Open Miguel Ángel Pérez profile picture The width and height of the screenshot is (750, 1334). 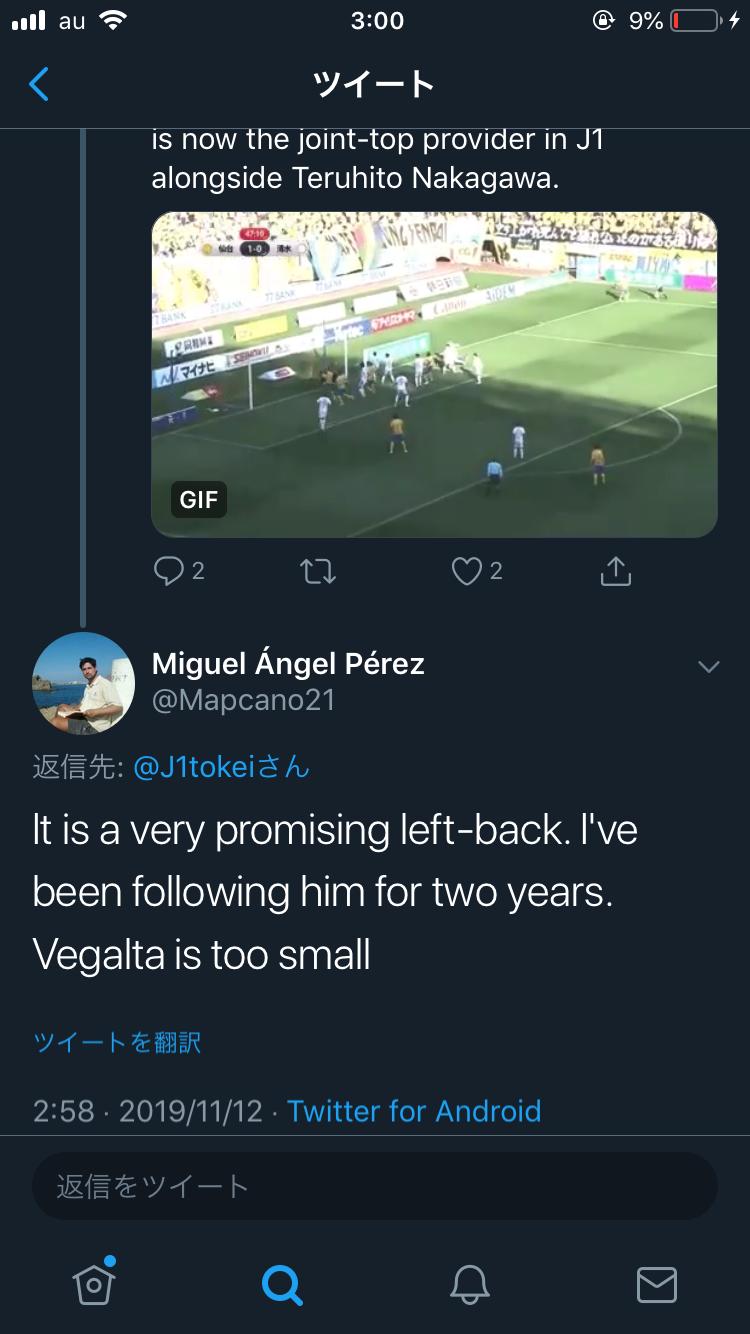(x=83, y=683)
